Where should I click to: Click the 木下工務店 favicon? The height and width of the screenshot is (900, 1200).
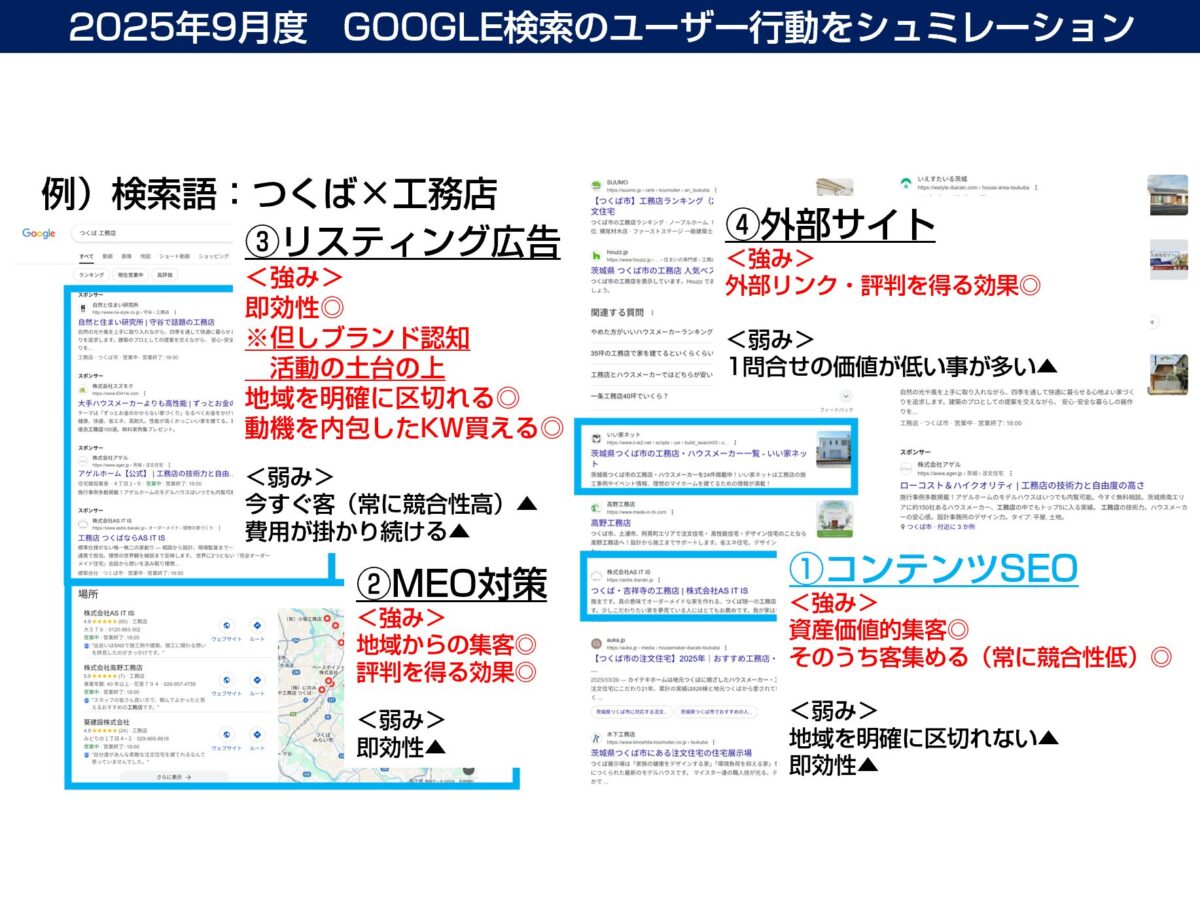tap(596, 738)
